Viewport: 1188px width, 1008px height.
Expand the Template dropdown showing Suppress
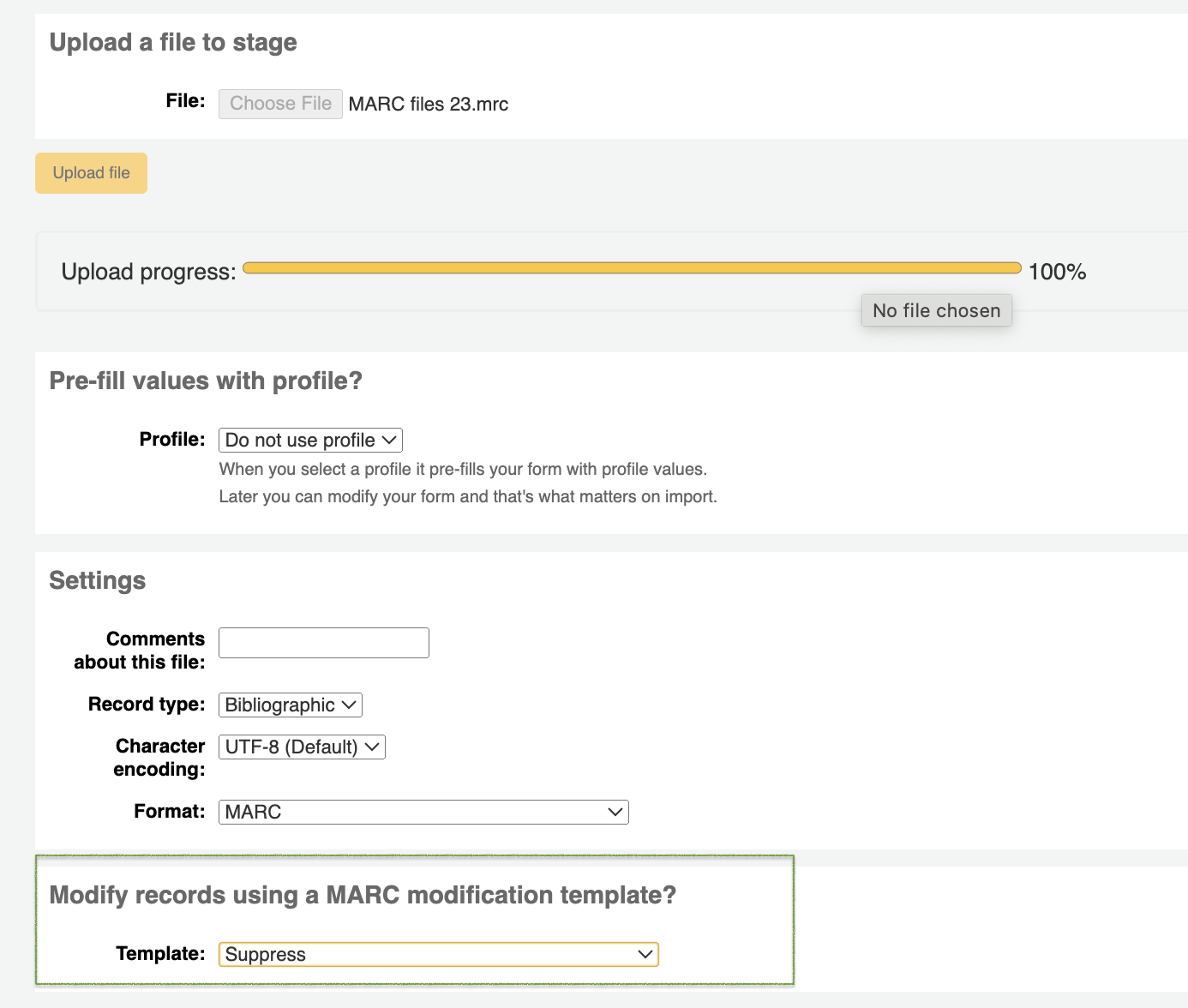coord(438,954)
